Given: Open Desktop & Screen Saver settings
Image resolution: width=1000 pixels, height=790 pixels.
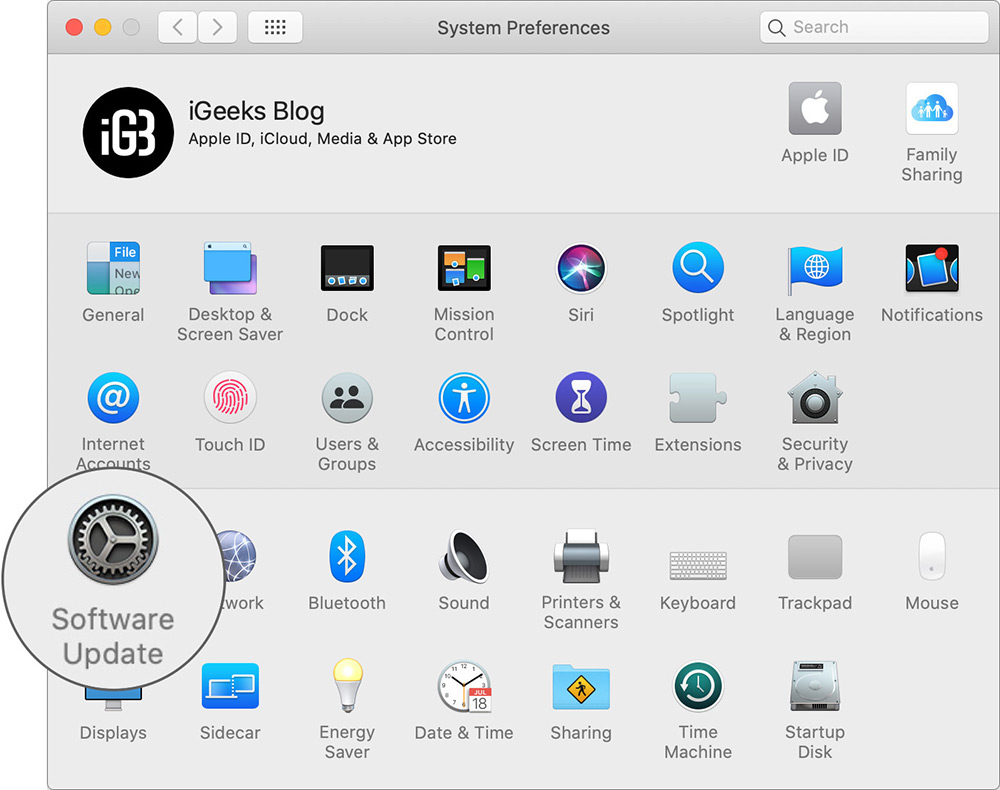Looking at the screenshot, I should pos(230,268).
